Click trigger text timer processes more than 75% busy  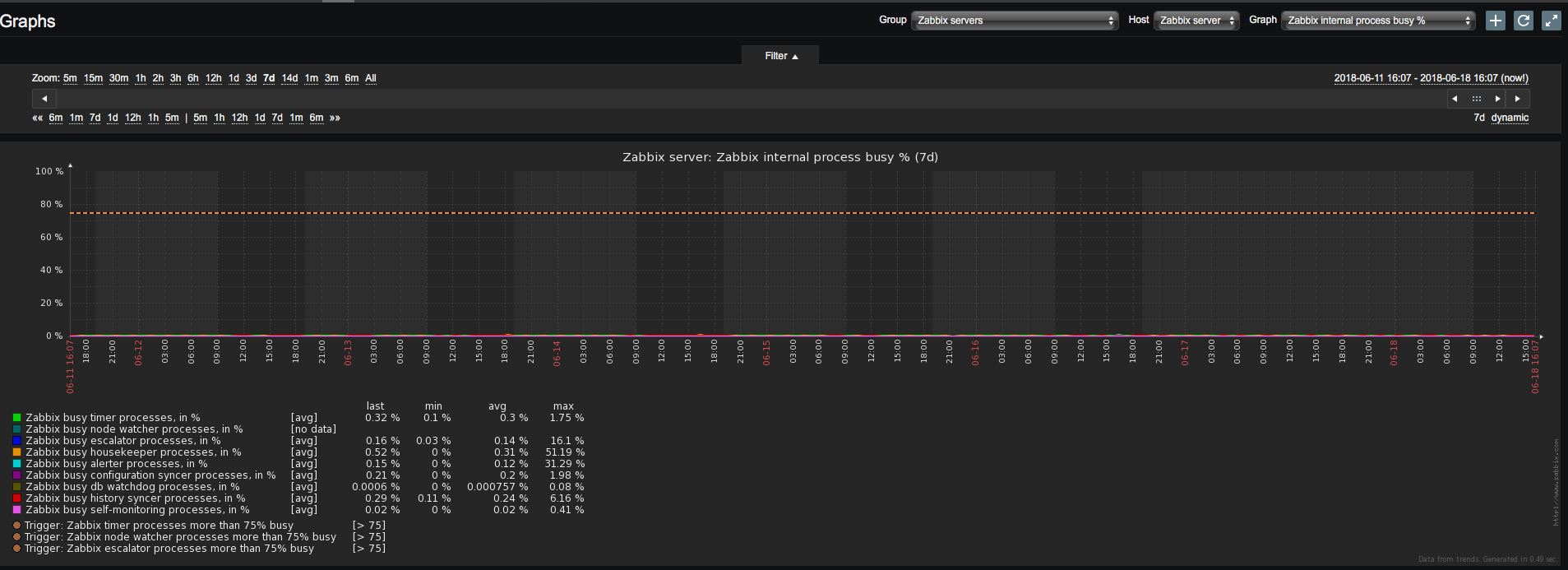coord(159,525)
